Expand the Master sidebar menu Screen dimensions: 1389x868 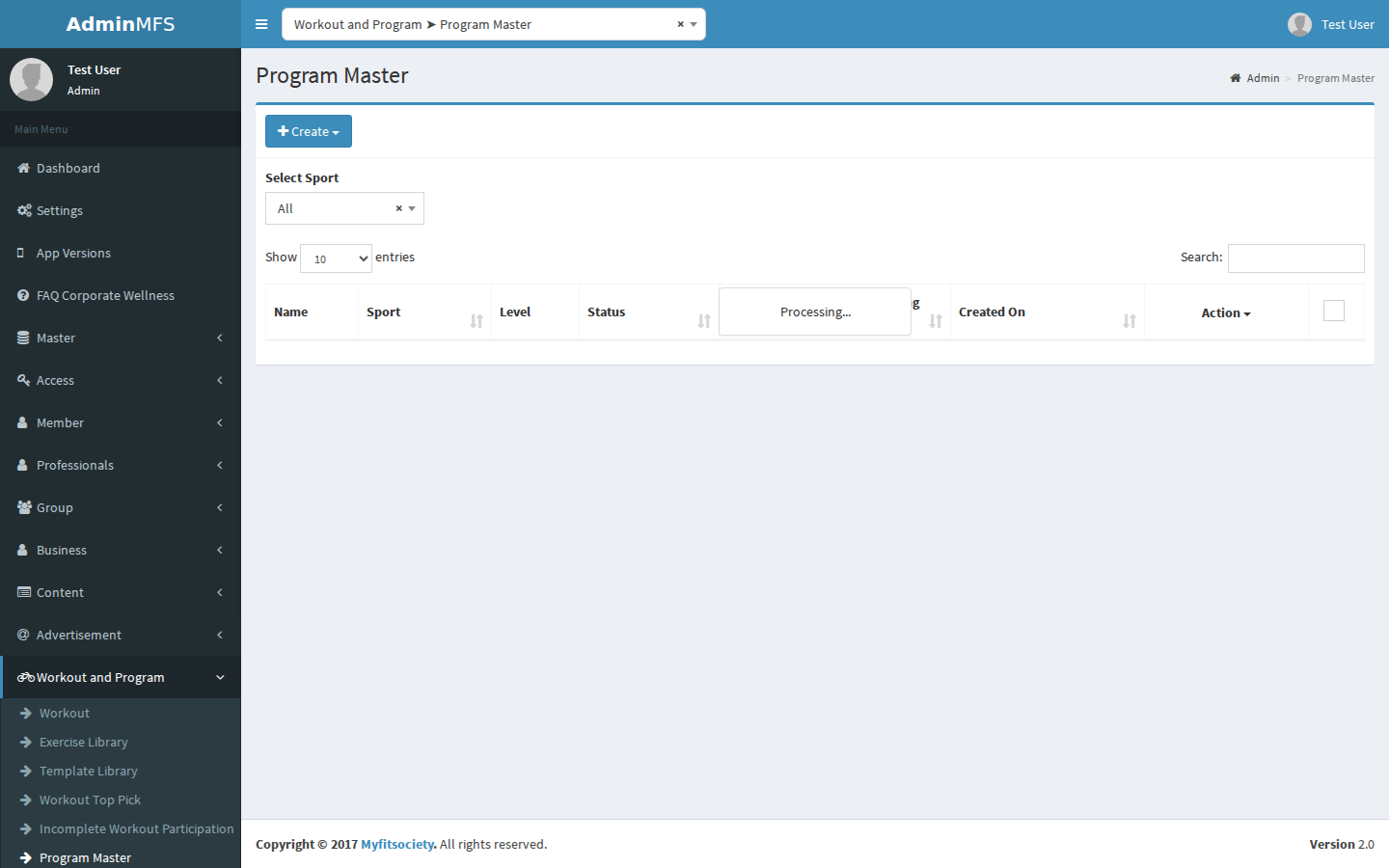[x=121, y=338]
